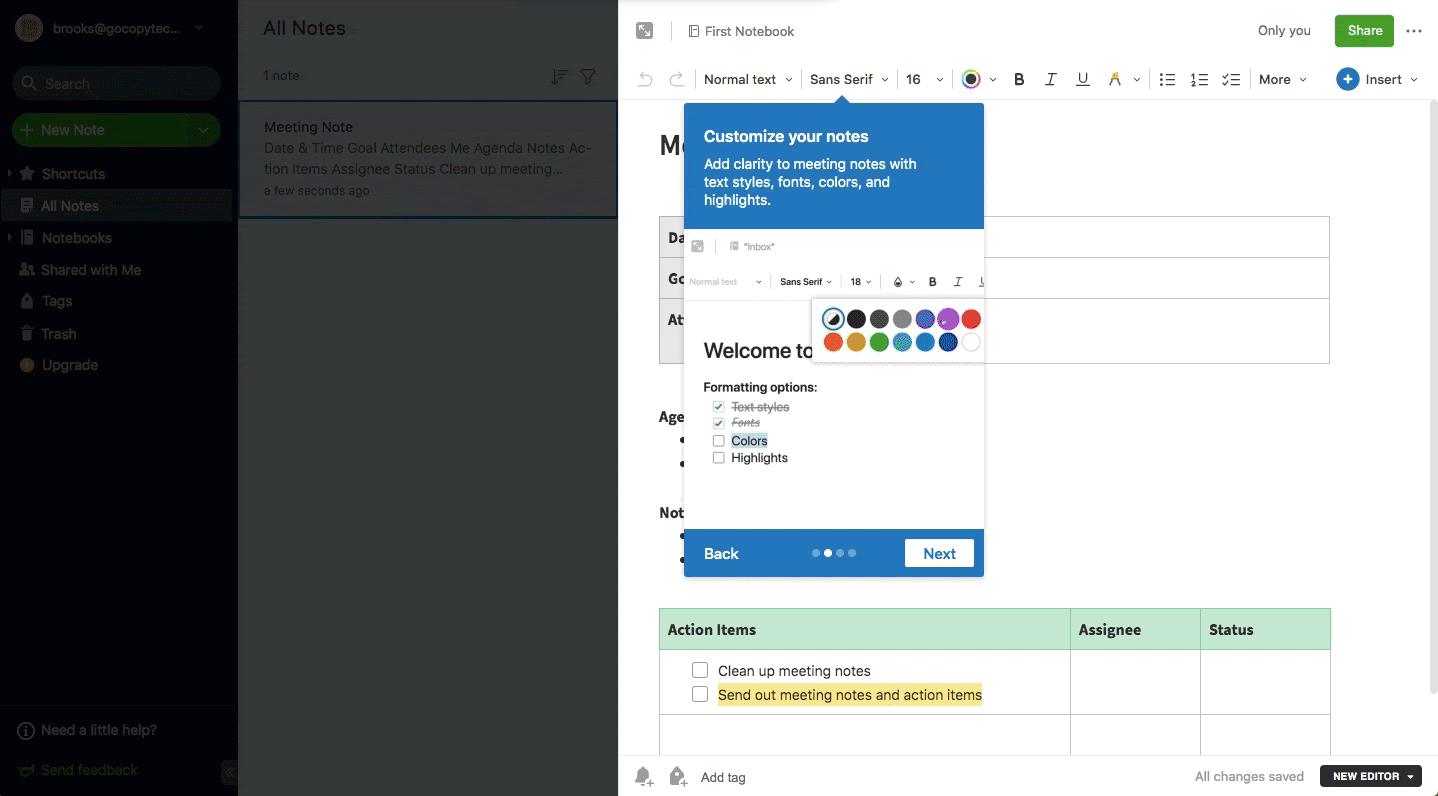1438x796 pixels.
Task: Open the Normal text style dropdown
Action: coord(748,80)
